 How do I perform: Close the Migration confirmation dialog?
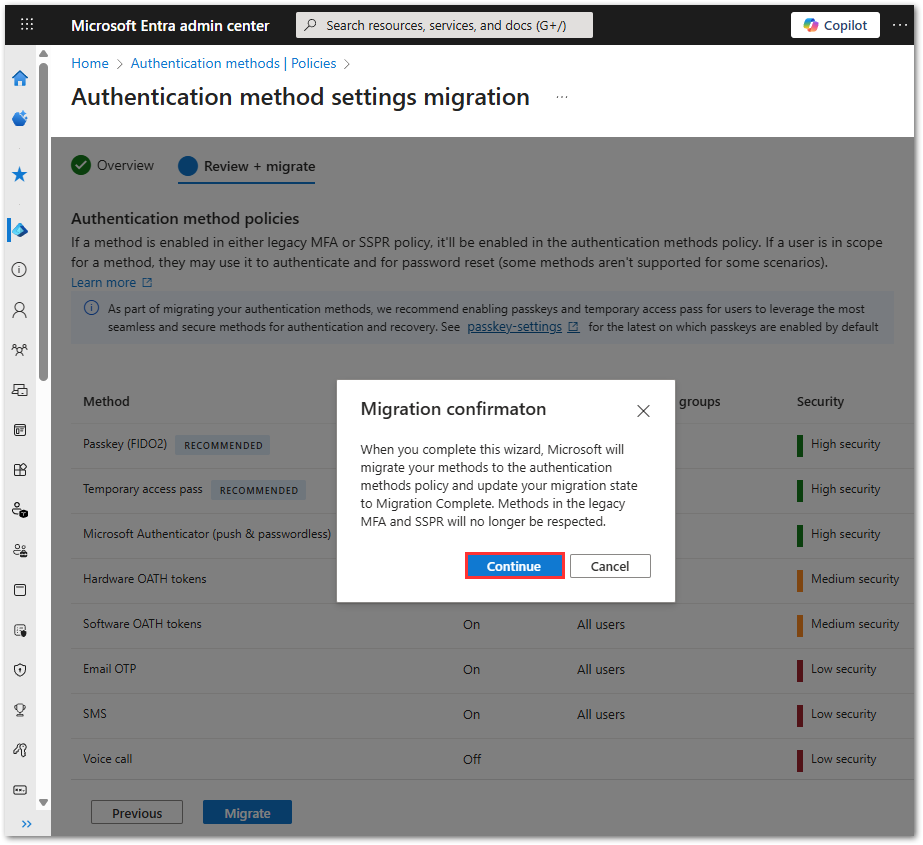point(643,411)
